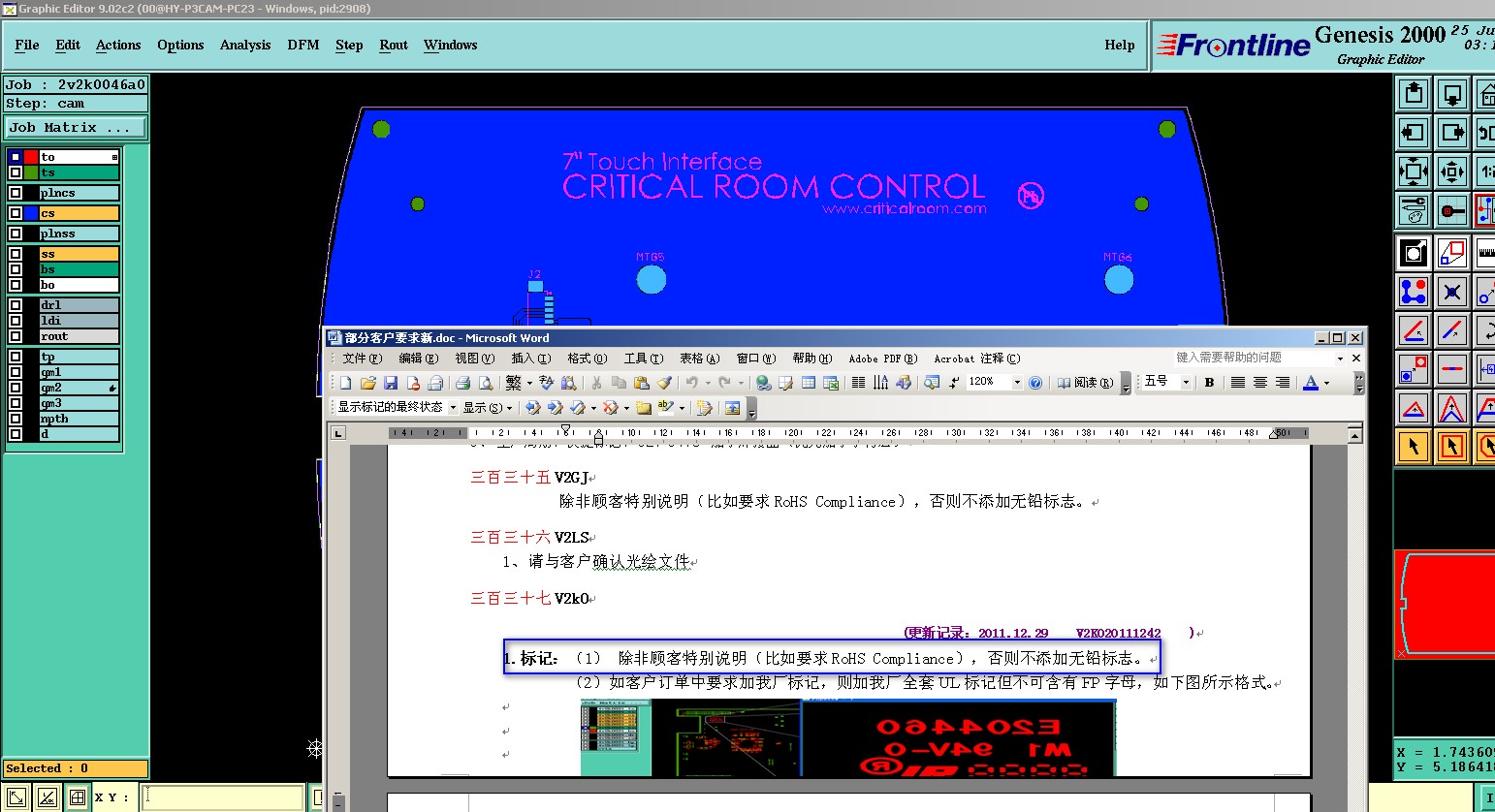This screenshot has width=1495, height=812.
Task: Click the Genesis pan right icon
Action: (x=1451, y=133)
